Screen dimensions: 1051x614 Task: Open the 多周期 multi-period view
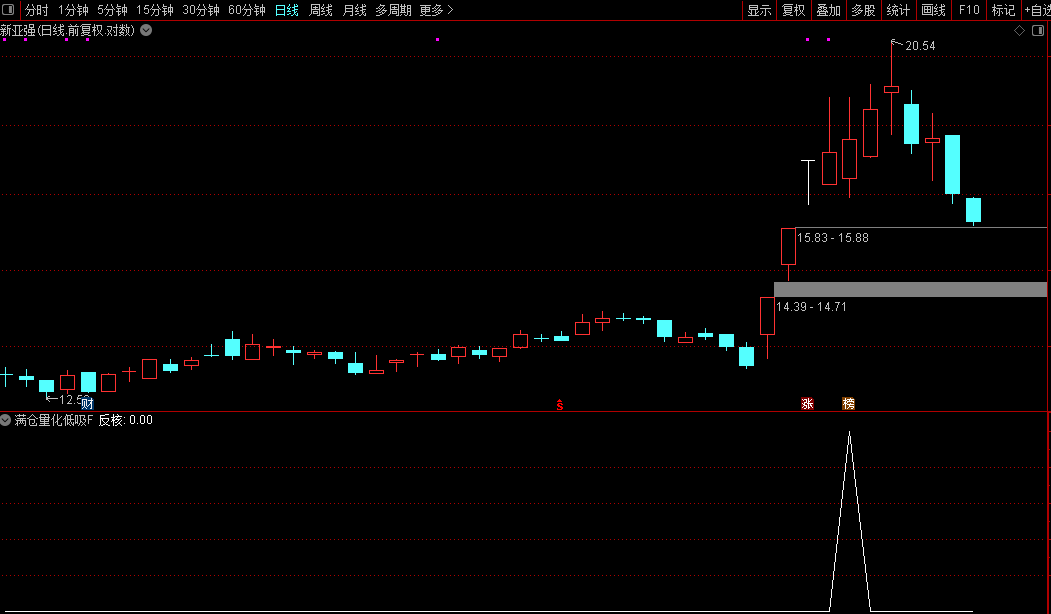pos(393,10)
